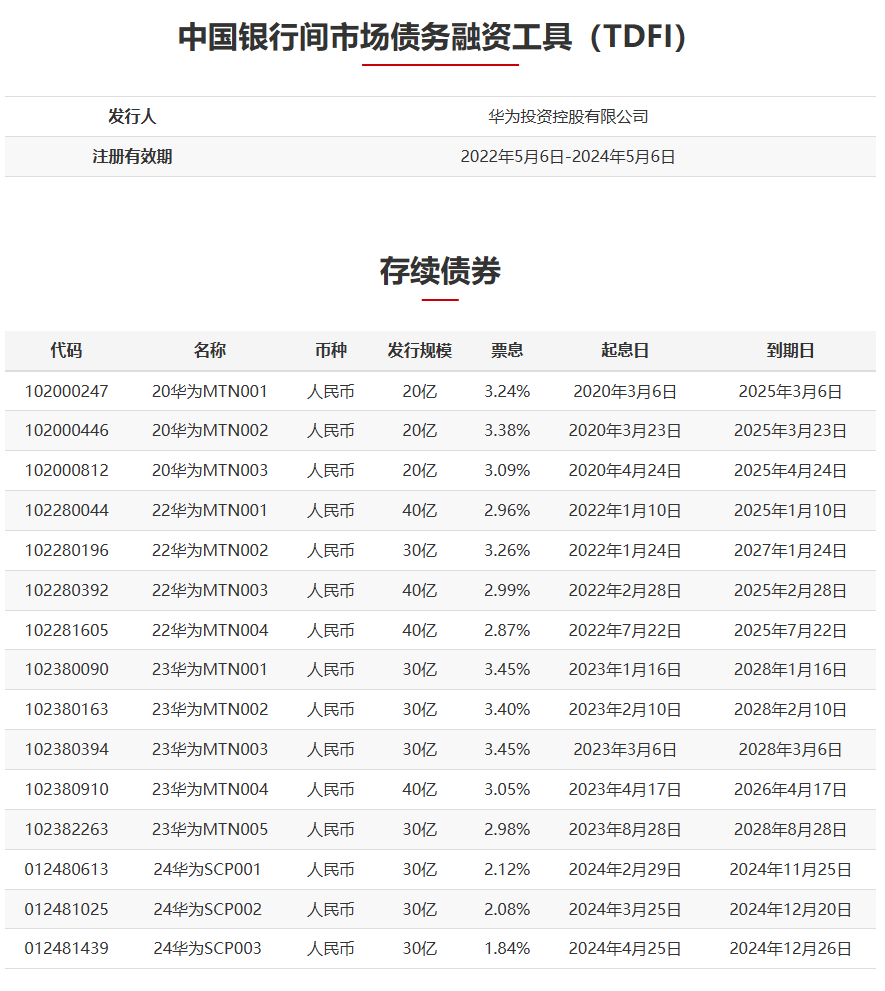Screen dimensions: 885x991
Task: Select the validity period 2022年5月6日-2024年5月6日
Action: [x=568, y=157]
